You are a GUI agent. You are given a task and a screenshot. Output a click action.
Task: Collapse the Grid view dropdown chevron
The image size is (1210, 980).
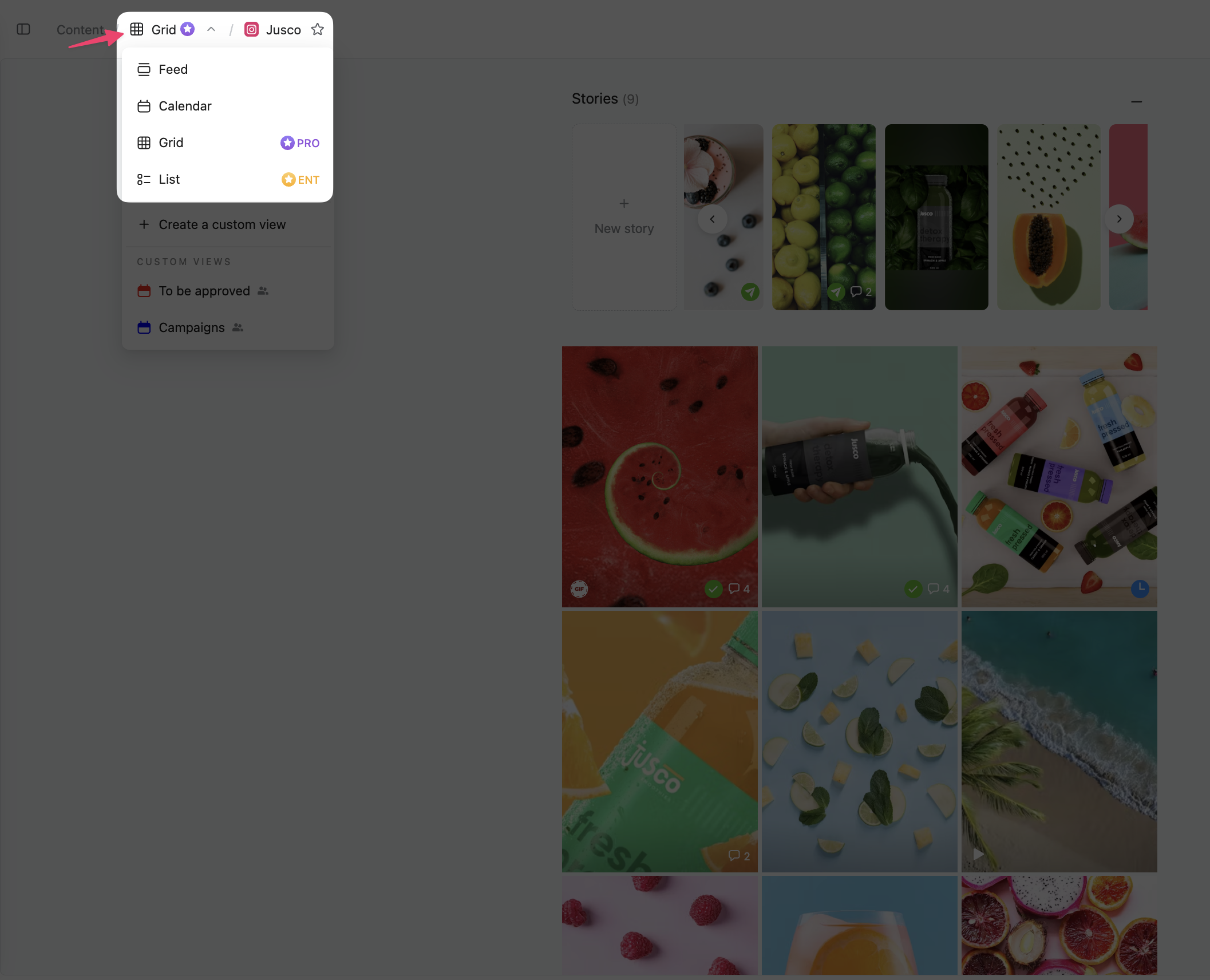point(211,29)
